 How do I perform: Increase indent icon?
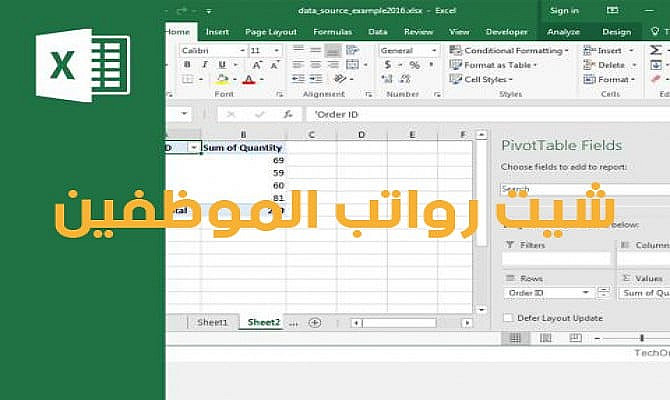coord(316,79)
